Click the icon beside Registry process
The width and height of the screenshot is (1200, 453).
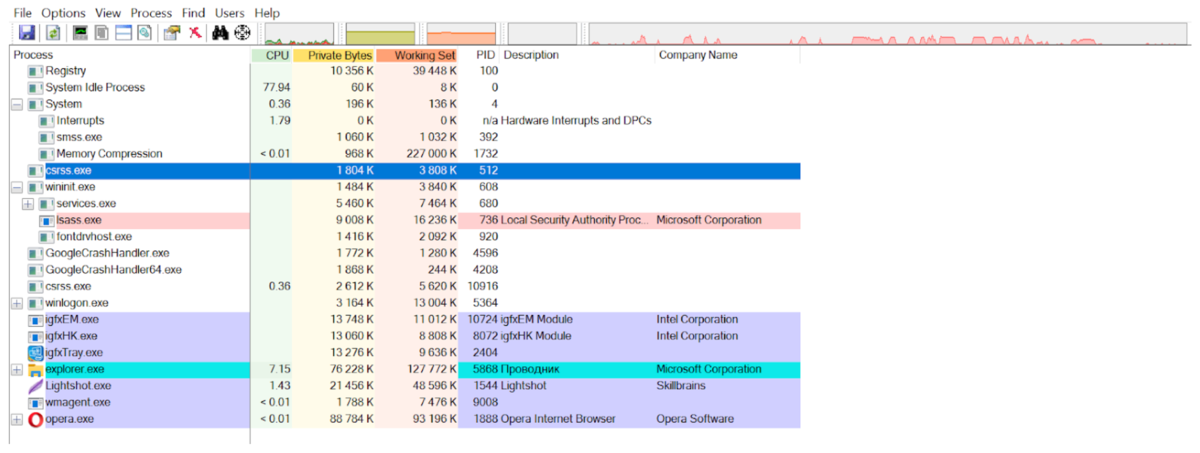click(x=35, y=71)
